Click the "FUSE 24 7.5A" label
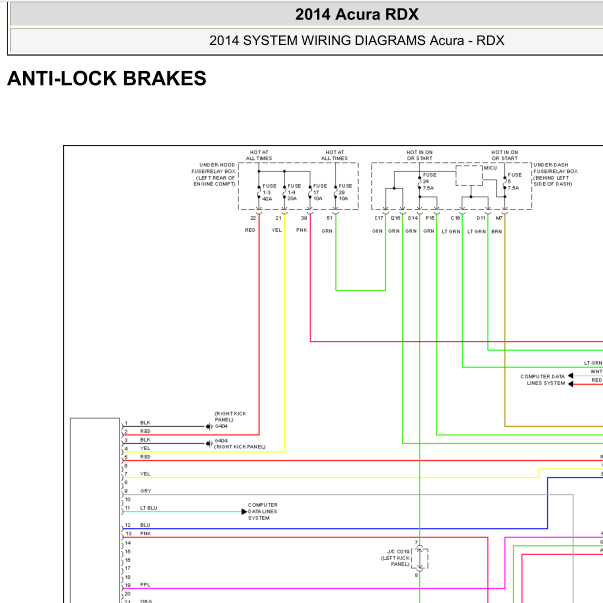 [429, 182]
